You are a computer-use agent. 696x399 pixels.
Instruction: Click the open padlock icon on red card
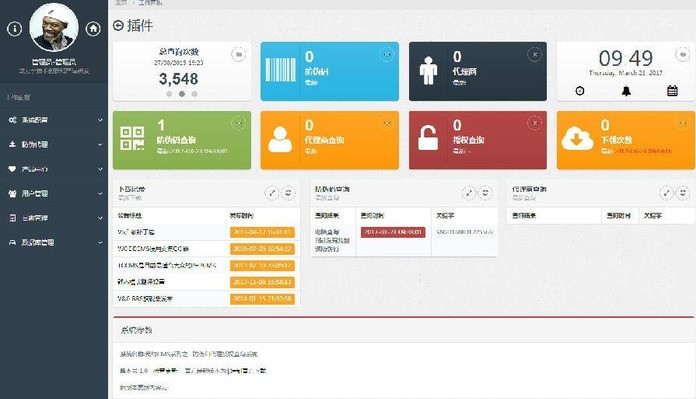428,138
